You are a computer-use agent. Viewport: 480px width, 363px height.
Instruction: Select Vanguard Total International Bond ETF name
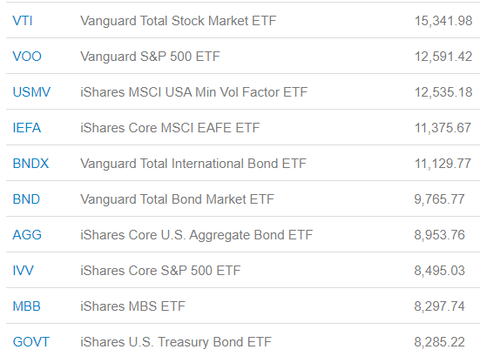pos(193,163)
